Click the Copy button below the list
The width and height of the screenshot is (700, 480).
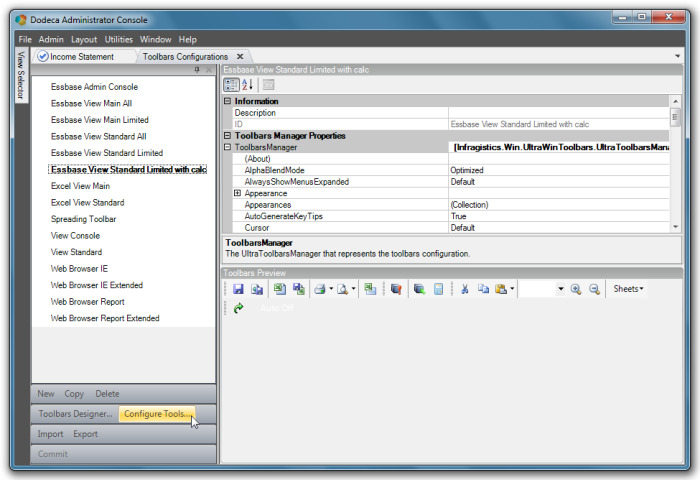(74, 394)
